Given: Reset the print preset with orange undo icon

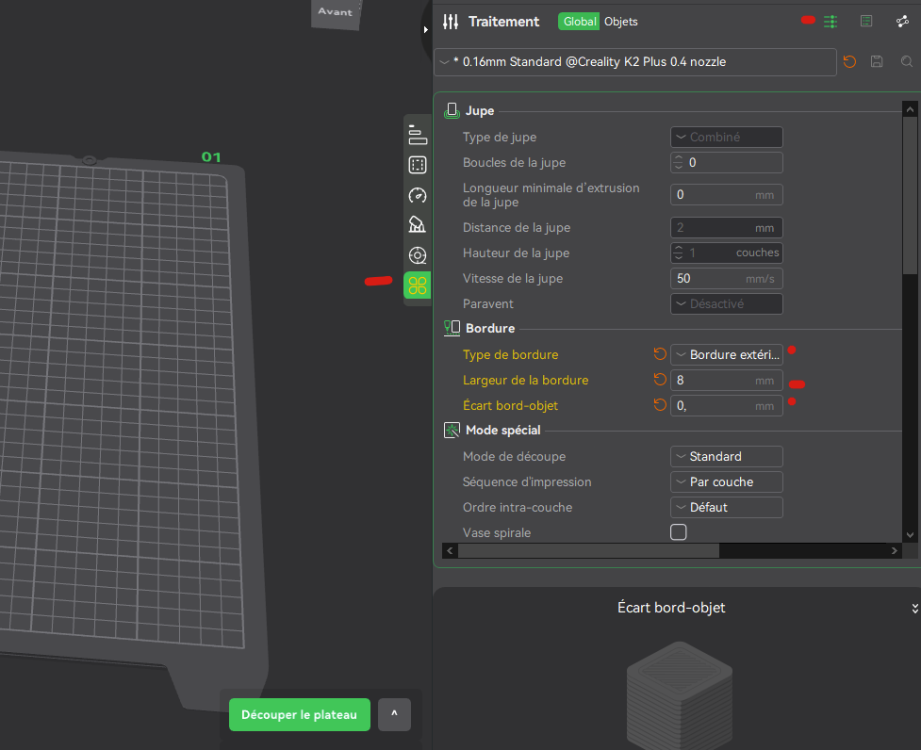Looking at the screenshot, I should (x=850, y=62).
